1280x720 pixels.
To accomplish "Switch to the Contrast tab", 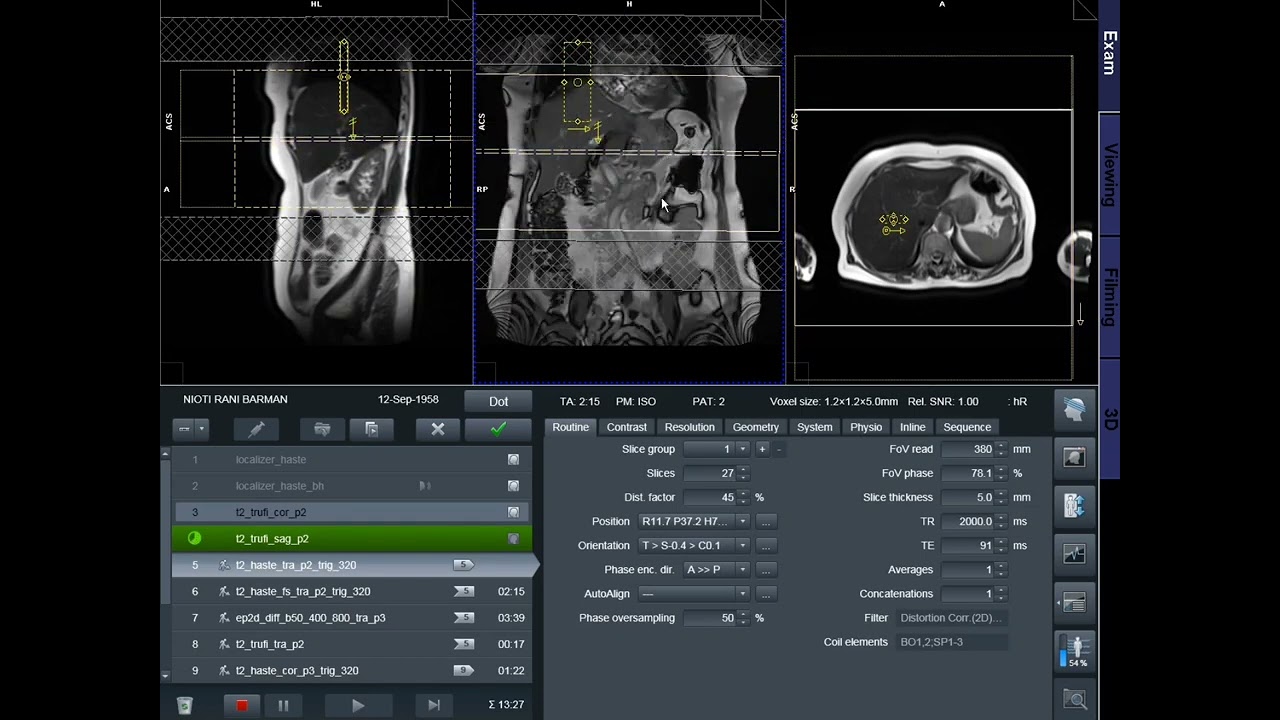I will (627, 427).
